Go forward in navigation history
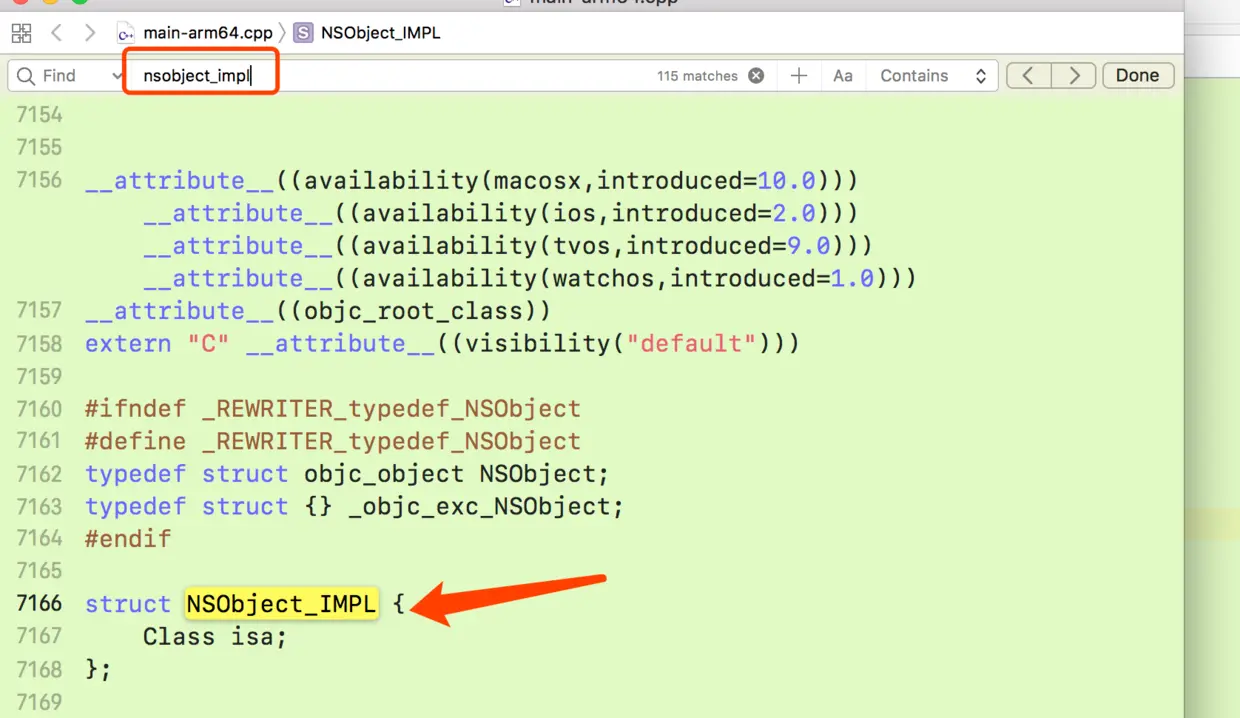Viewport: 1240px width, 718px height. tap(90, 33)
